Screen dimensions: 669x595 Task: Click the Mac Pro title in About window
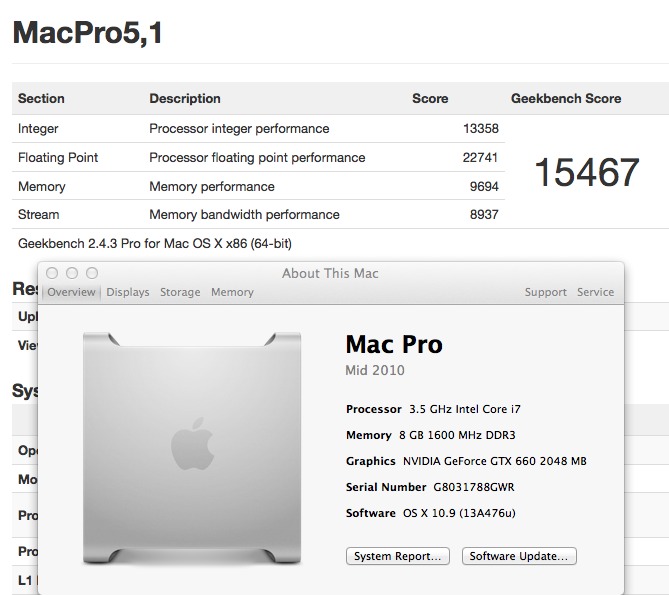point(394,344)
